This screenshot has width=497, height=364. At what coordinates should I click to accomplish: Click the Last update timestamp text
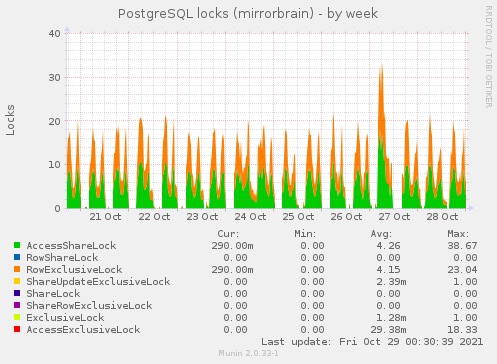click(x=372, y=342)
